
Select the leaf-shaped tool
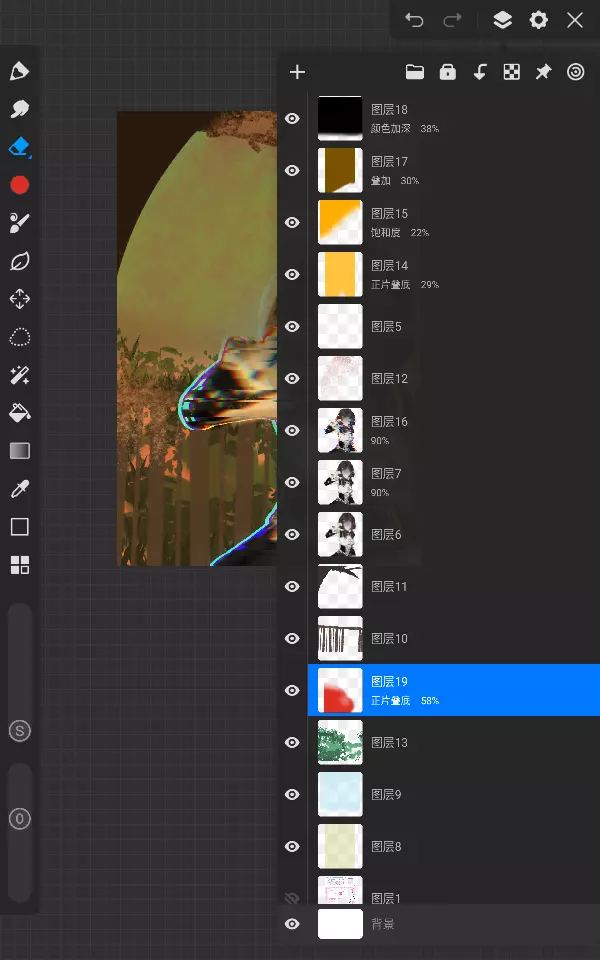pyautogui.click(x=20, y=261)
